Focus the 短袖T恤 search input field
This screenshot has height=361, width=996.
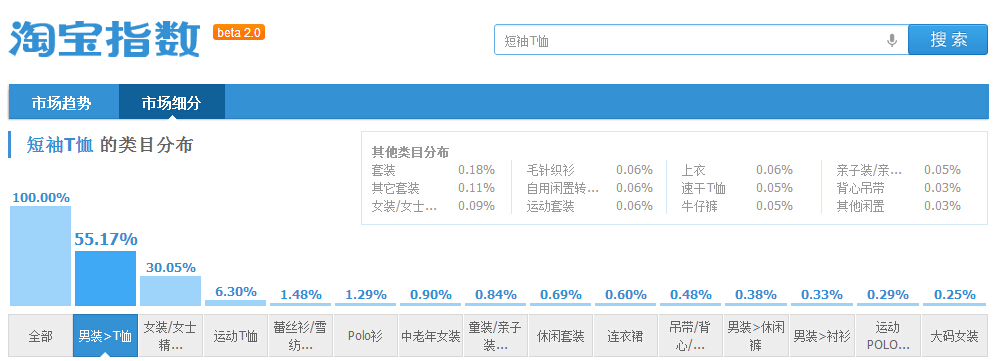click(690, 41)
